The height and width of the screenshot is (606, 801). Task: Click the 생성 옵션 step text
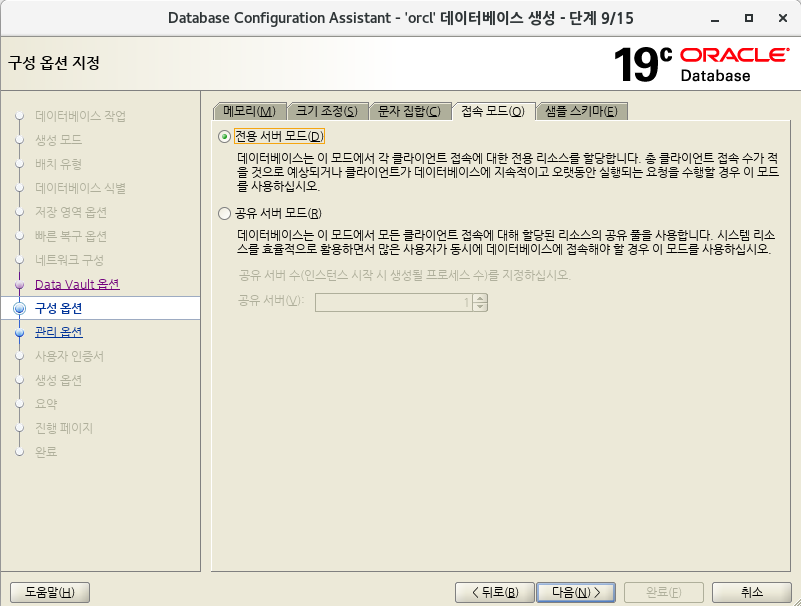pyautogui.click(x=58, y=380)
